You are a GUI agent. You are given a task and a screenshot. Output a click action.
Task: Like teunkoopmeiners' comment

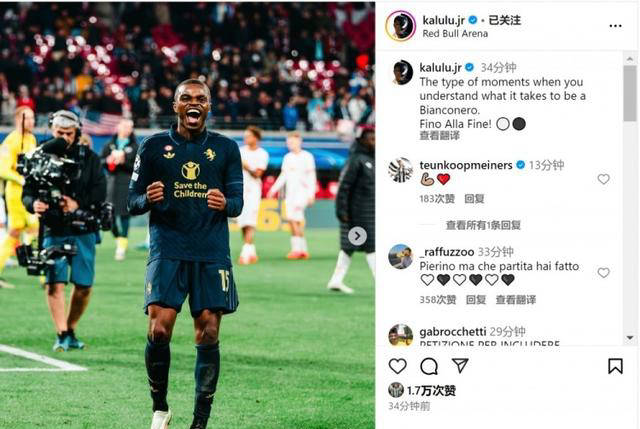pyautogui.click(x=603, y=179)
